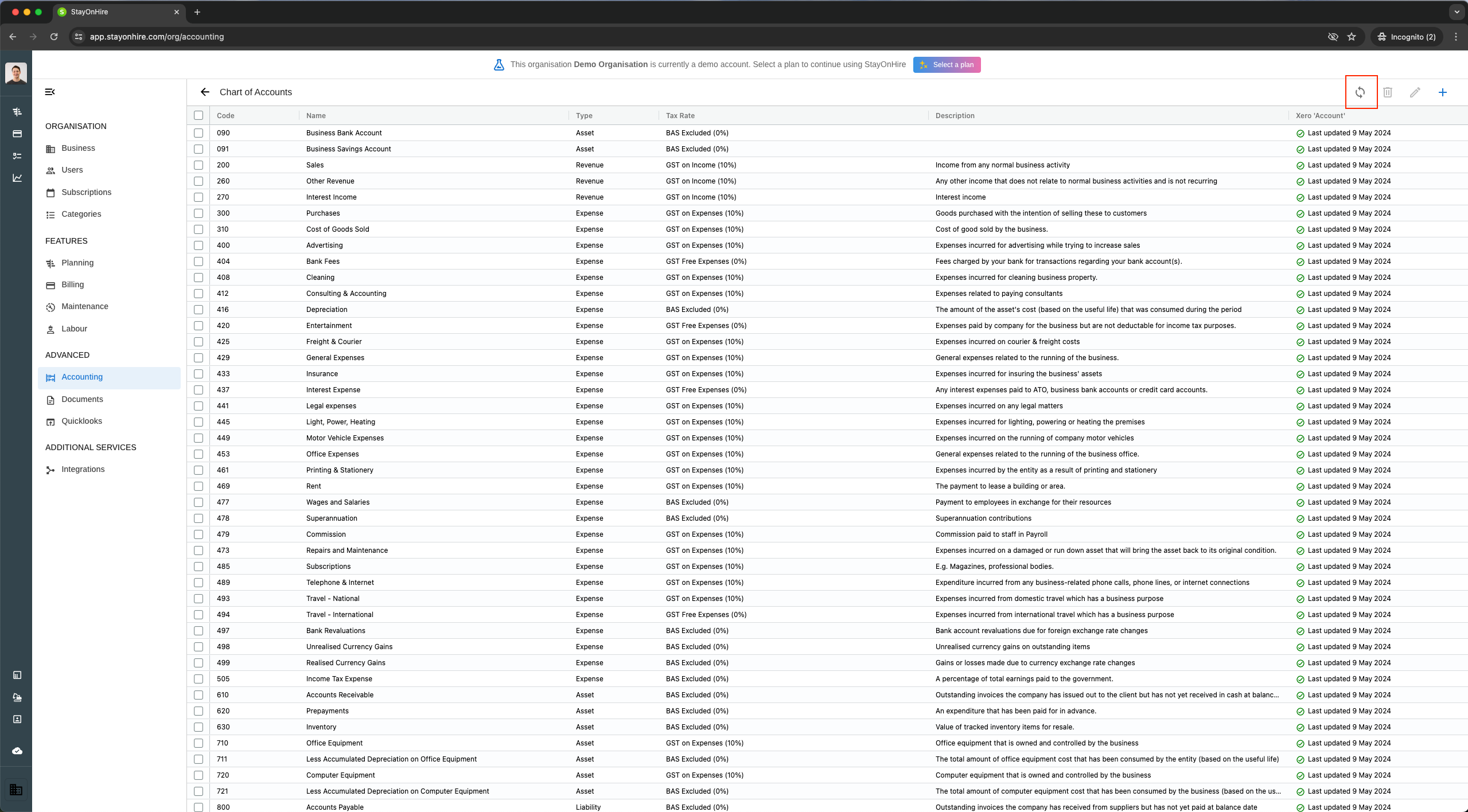
Task: Click the trash delete icon
Action: coord(1388,92)
